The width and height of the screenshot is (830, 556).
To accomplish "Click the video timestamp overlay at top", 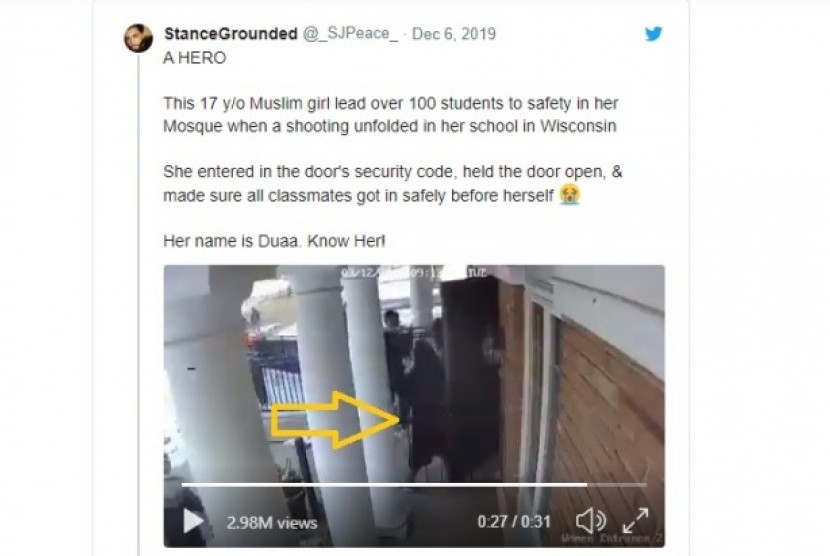I will [x=414, y=272].
